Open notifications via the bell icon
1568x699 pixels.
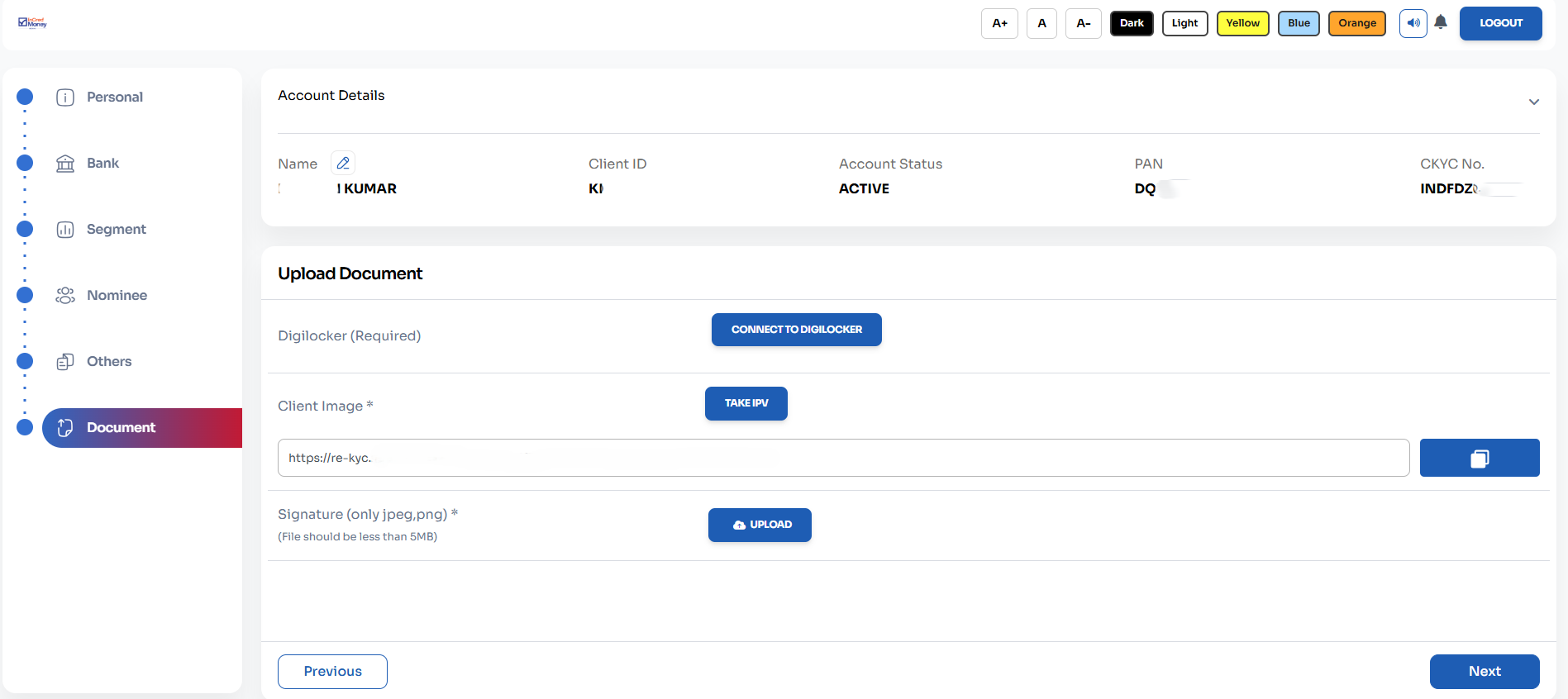point(1441,22)
